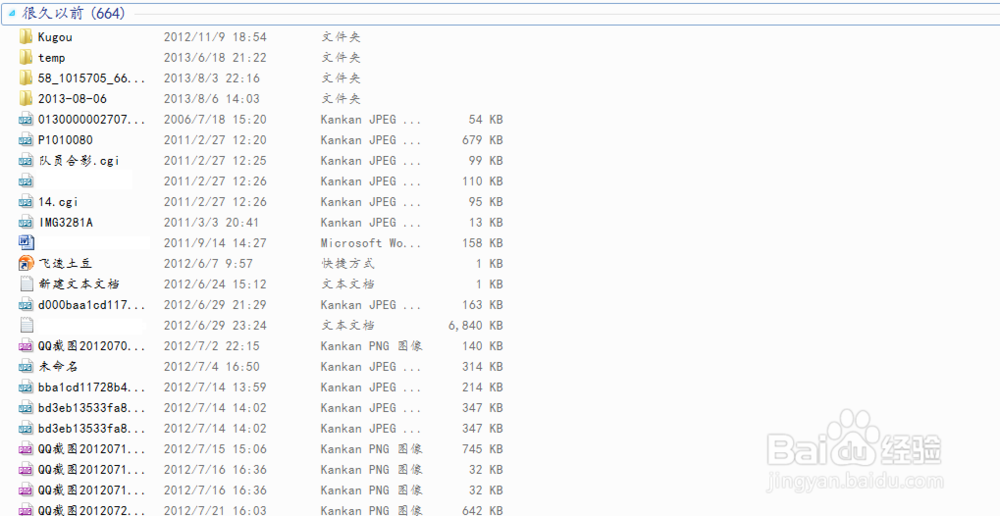This screenshot has width=1000, height=516.
Task: Click the date 2012/6/29 23:24
Action: [x=215, y=325]
